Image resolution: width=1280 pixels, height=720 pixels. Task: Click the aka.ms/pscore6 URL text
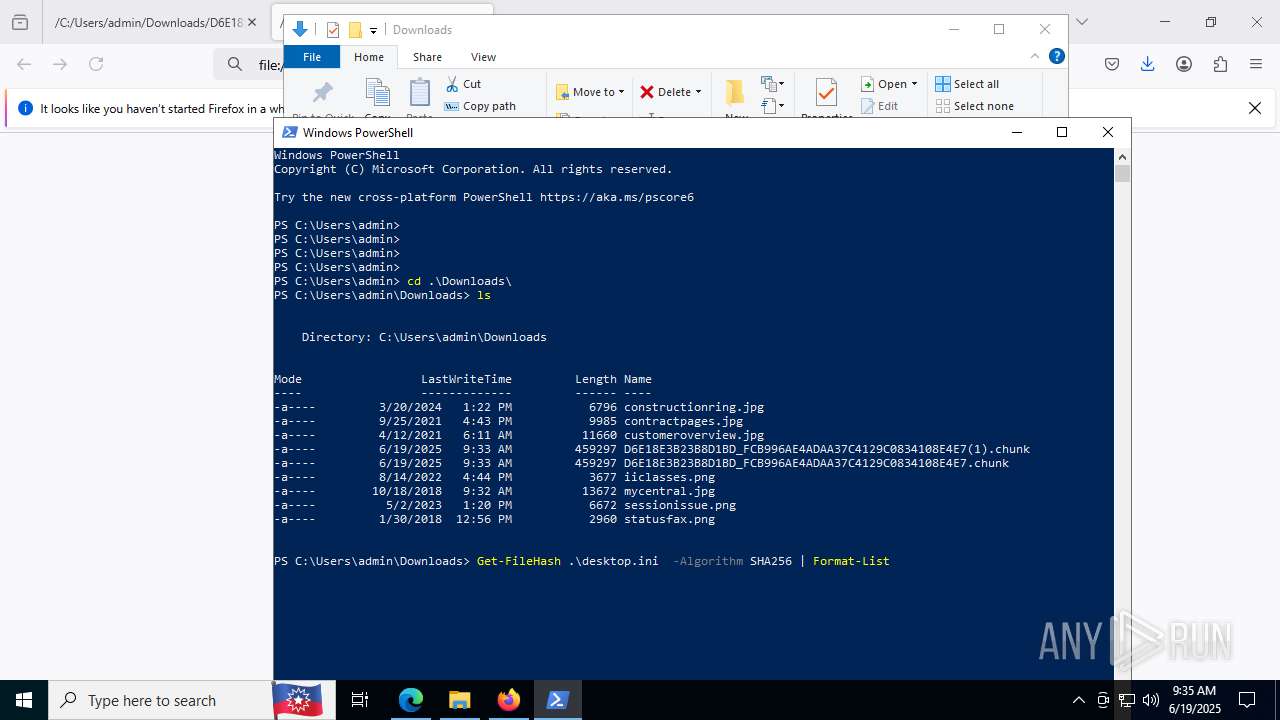617,197
